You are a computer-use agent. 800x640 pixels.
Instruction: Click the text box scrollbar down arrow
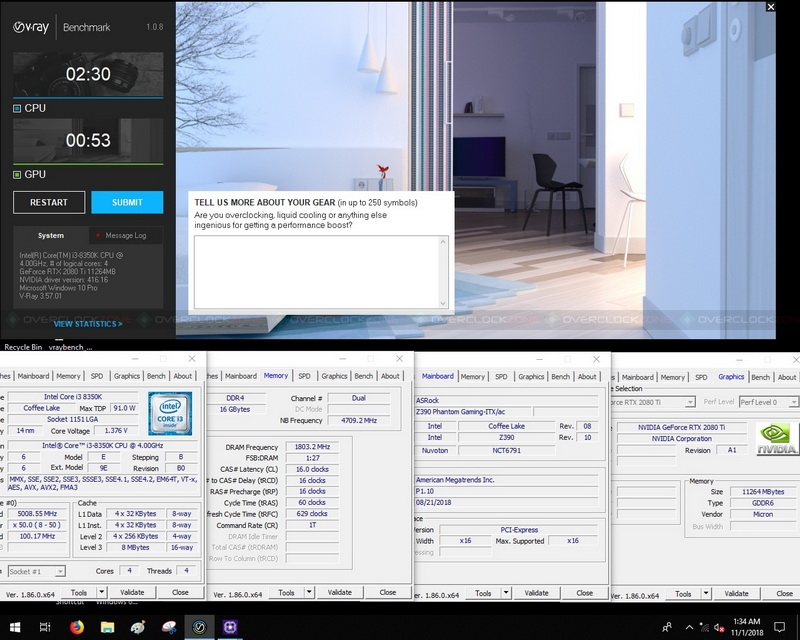(x=443, y=303)
